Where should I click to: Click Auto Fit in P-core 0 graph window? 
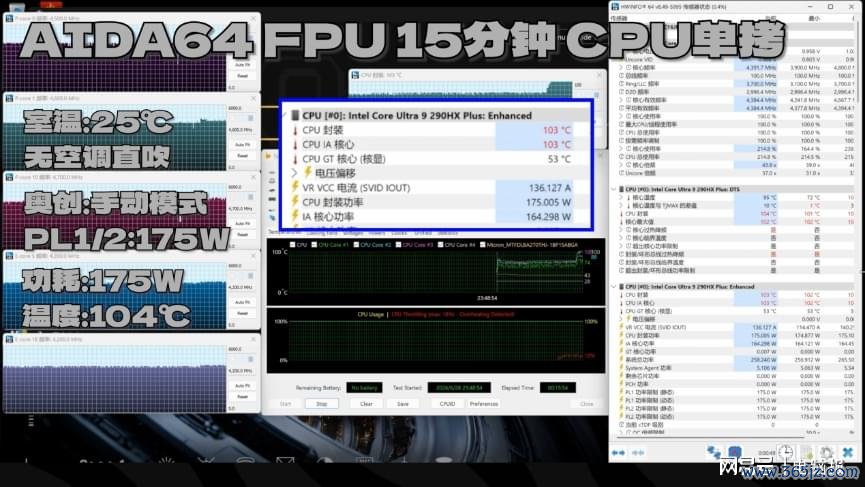click(x=243, y=65)
